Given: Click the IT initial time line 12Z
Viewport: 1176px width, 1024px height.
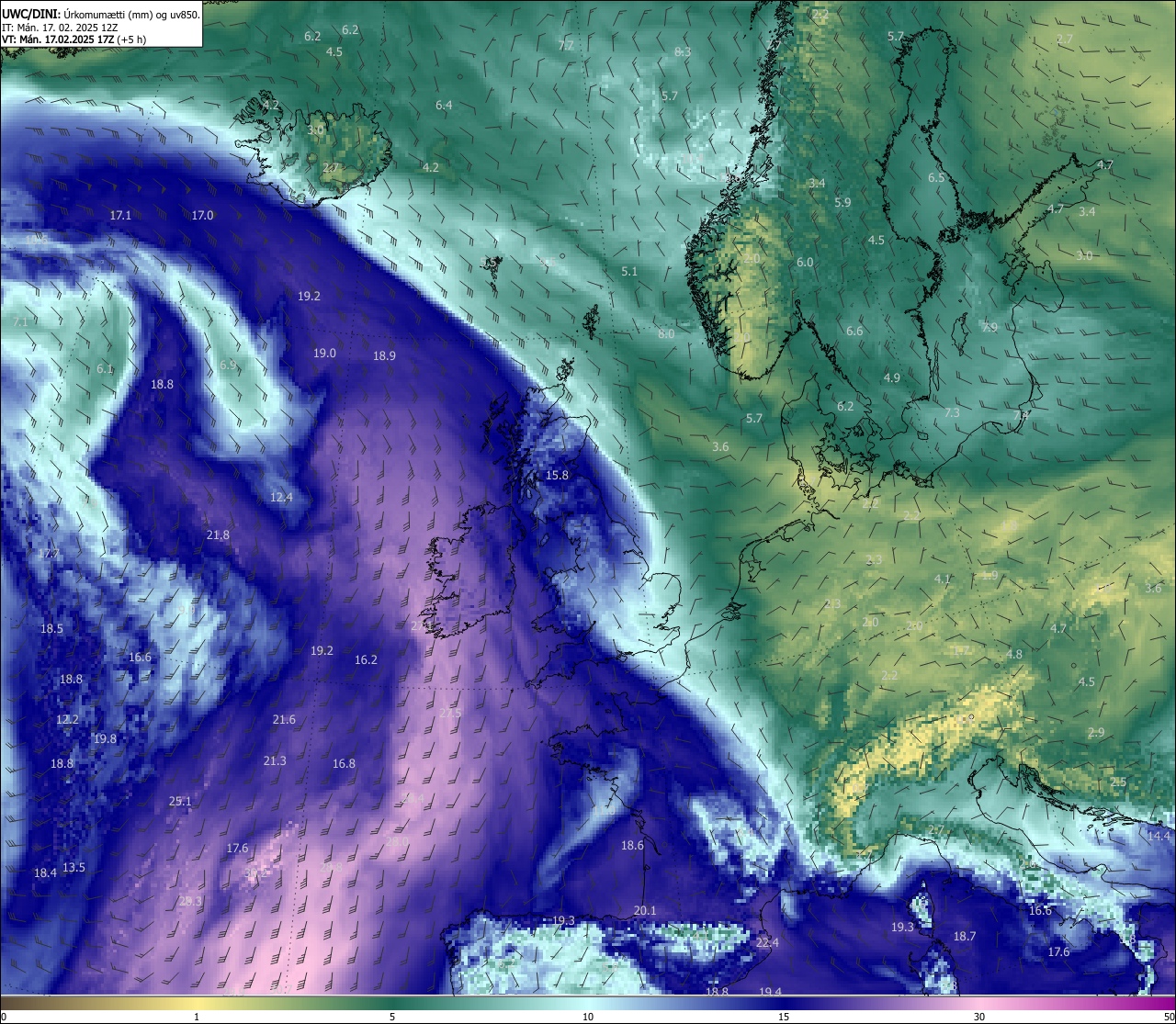Looking at the screenshot, I should (59, 28).
